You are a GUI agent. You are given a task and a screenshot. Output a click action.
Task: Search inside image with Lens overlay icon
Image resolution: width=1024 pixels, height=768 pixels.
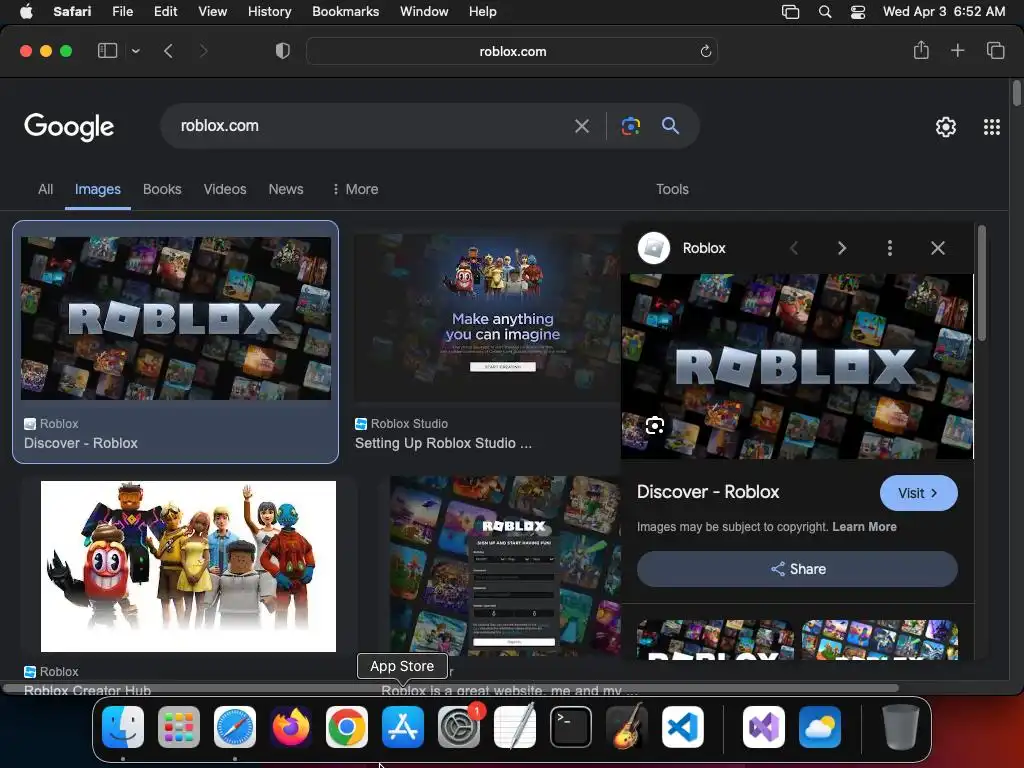point(654,426)
